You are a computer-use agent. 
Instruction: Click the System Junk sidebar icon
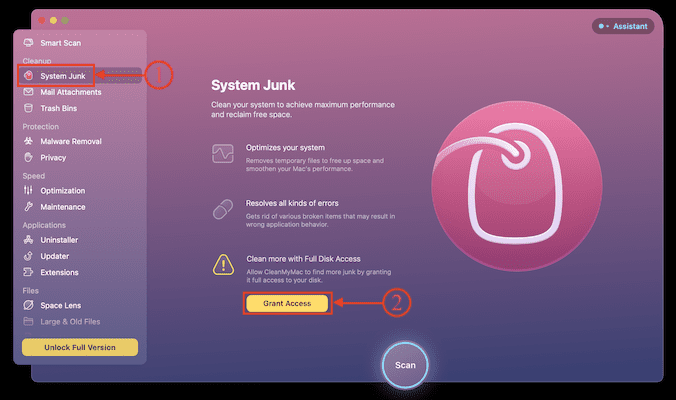pyautogui.click(x=28, y=75)
